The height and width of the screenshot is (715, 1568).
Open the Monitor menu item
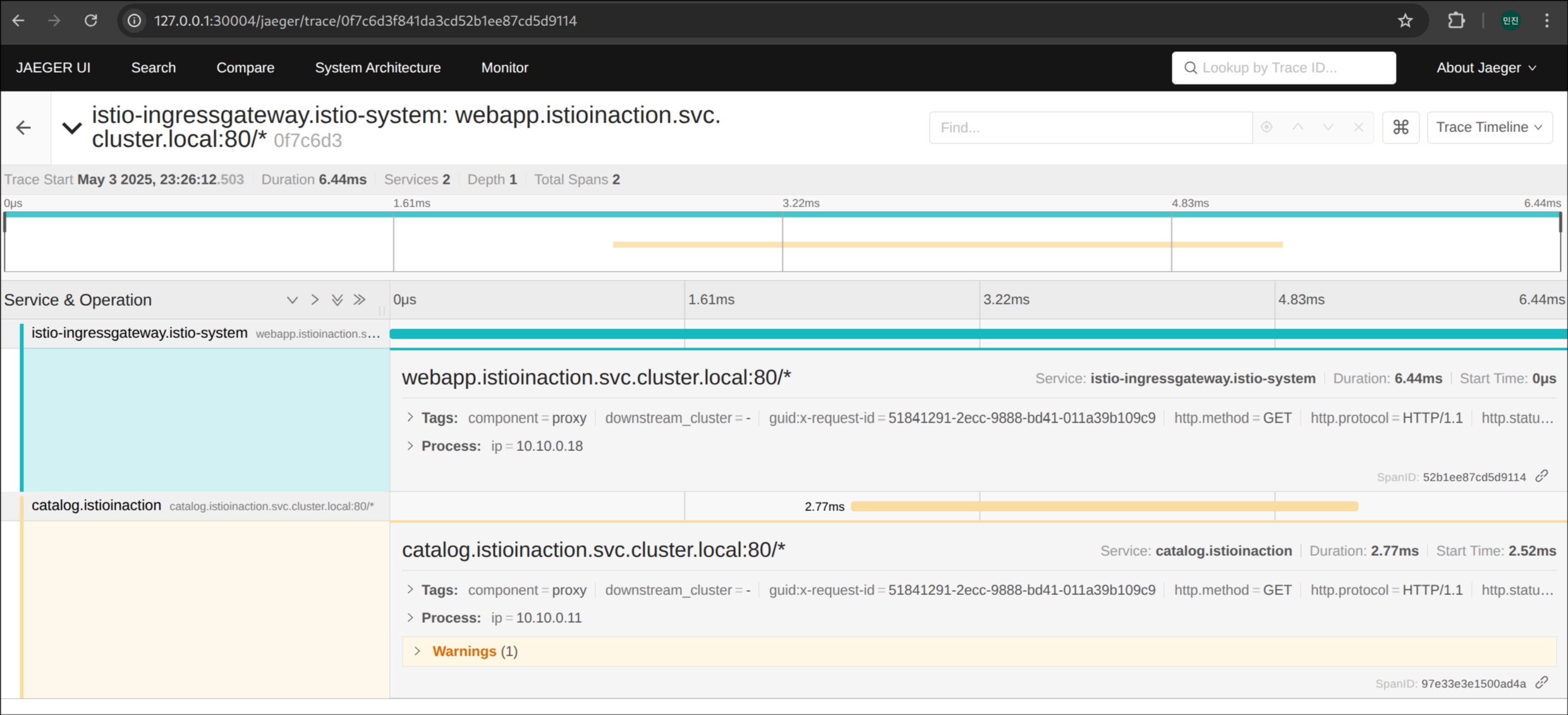click(x=504, y=68)
